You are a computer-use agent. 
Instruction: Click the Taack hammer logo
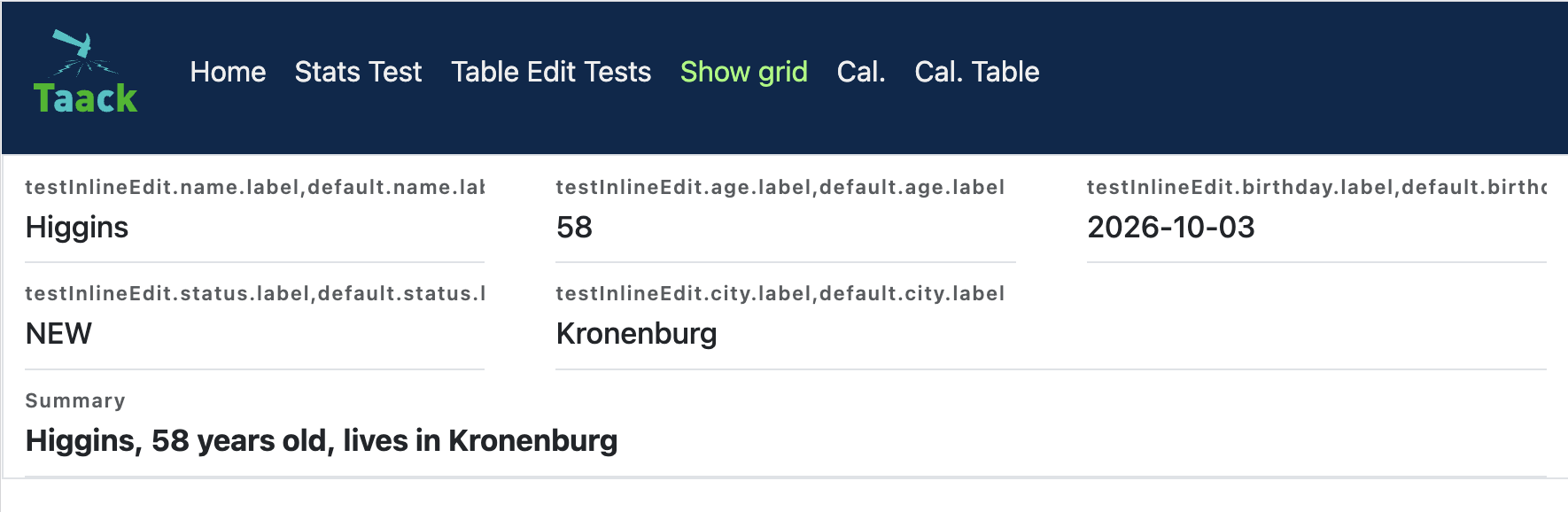point(85,72)
